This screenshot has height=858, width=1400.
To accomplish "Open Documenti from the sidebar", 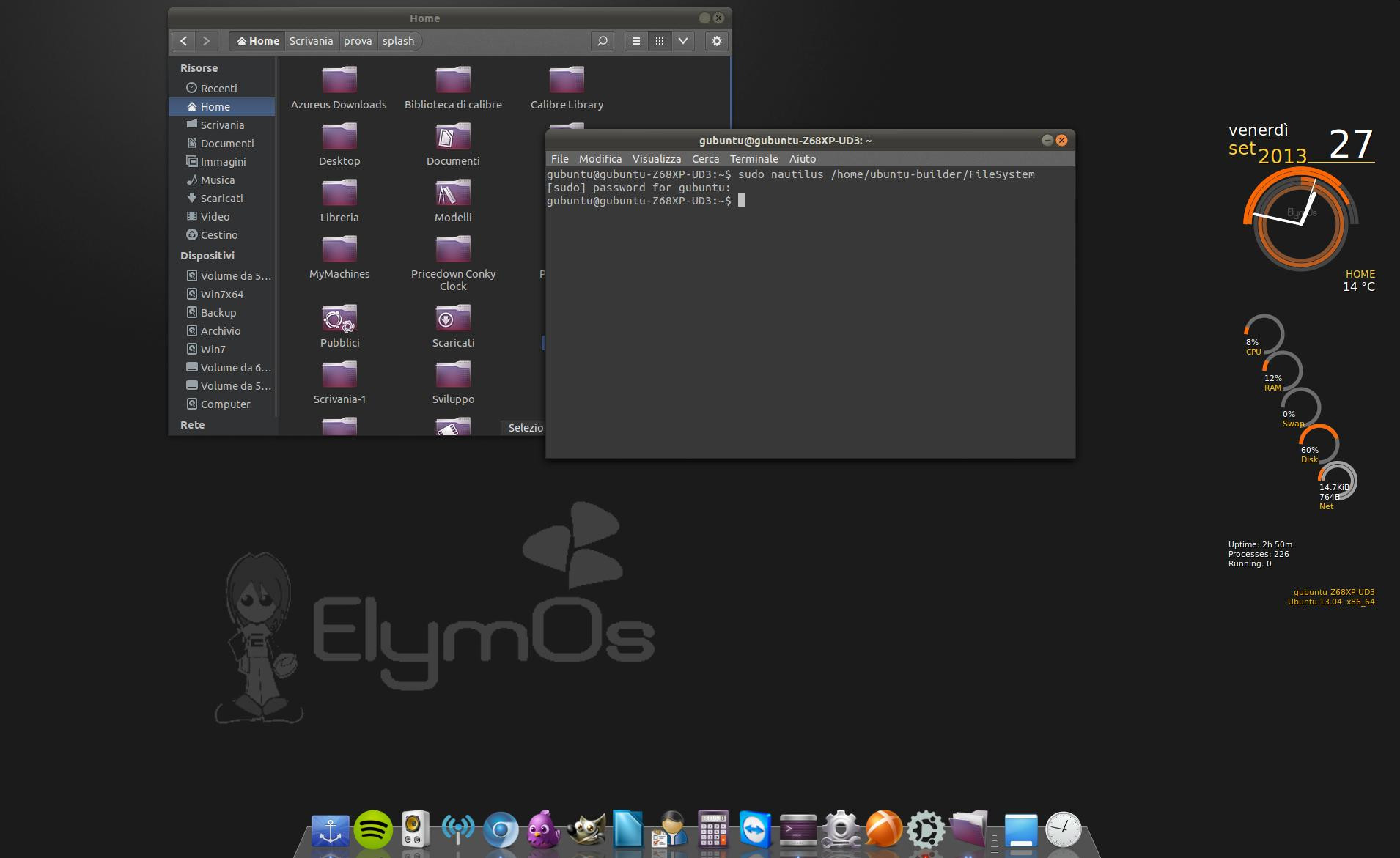I will click(x=222, y=143).
